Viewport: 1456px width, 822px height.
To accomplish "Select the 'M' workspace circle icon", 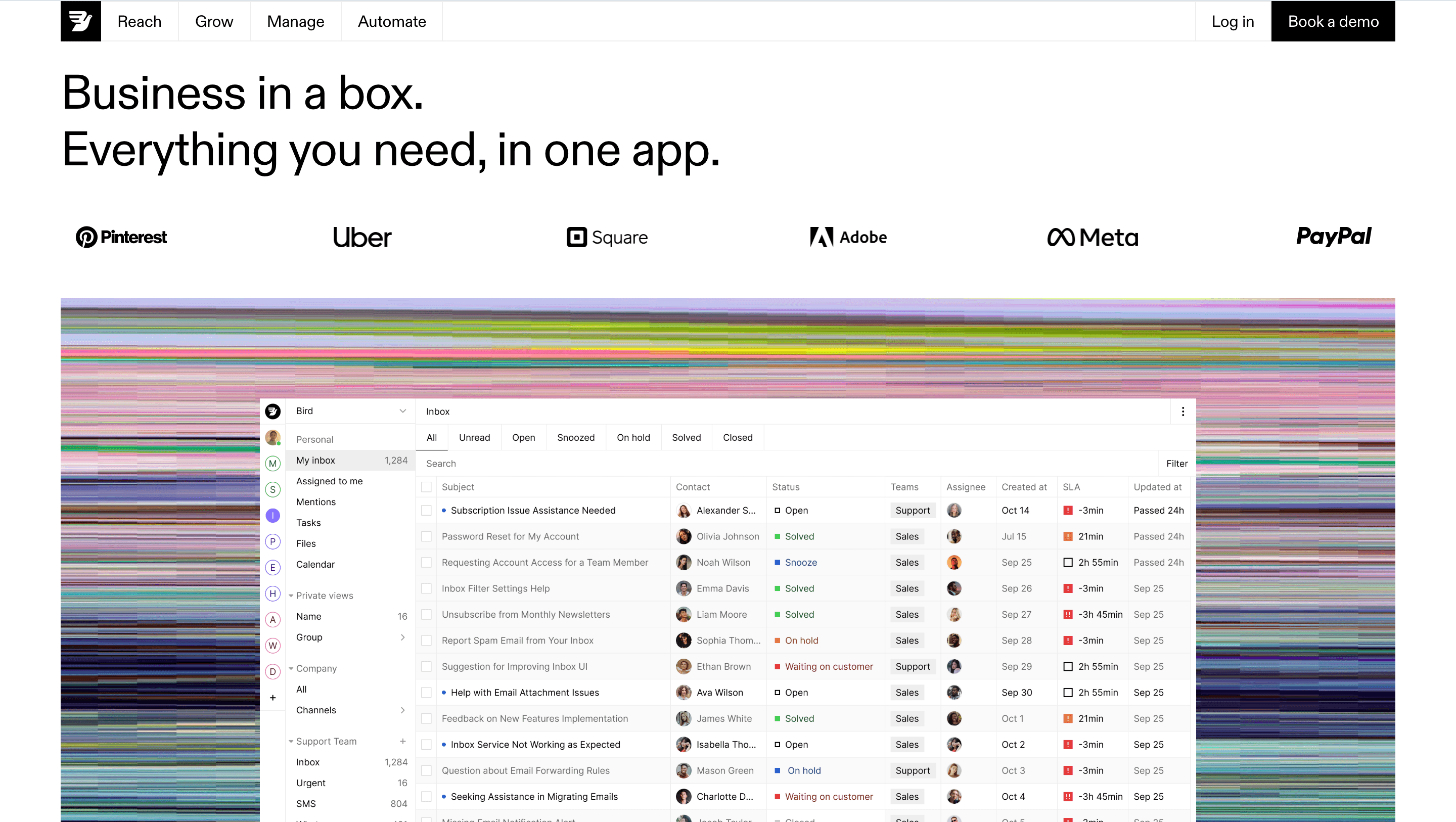I will (272, 464).
